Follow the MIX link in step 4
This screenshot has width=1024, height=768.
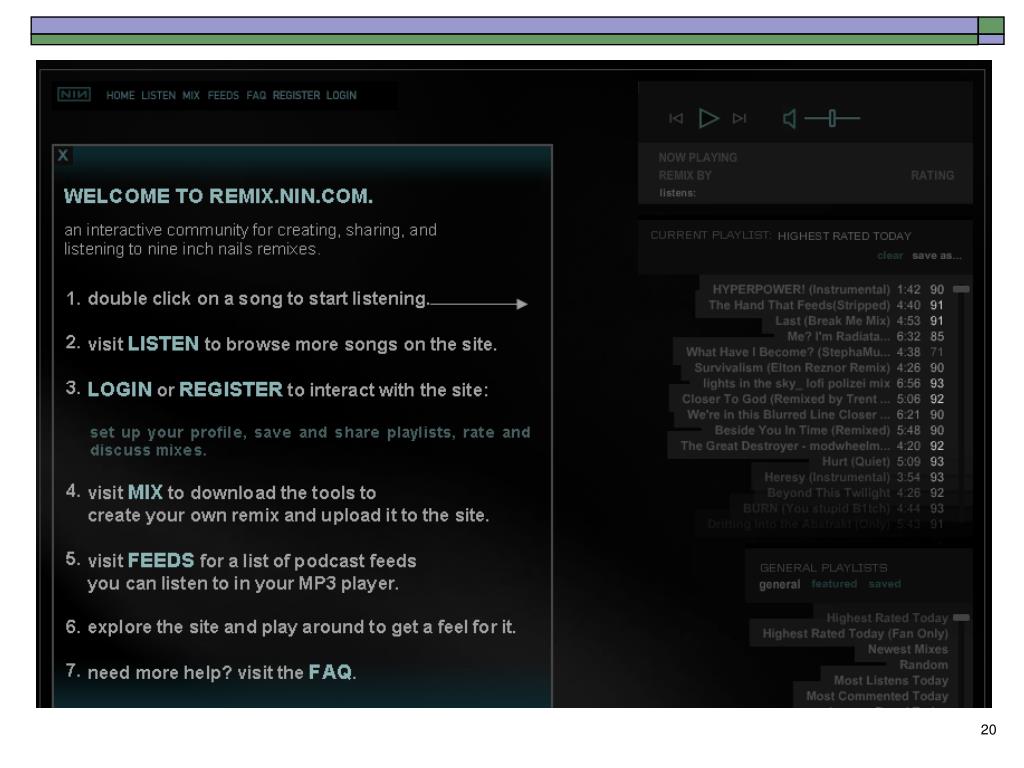[145, 492]
